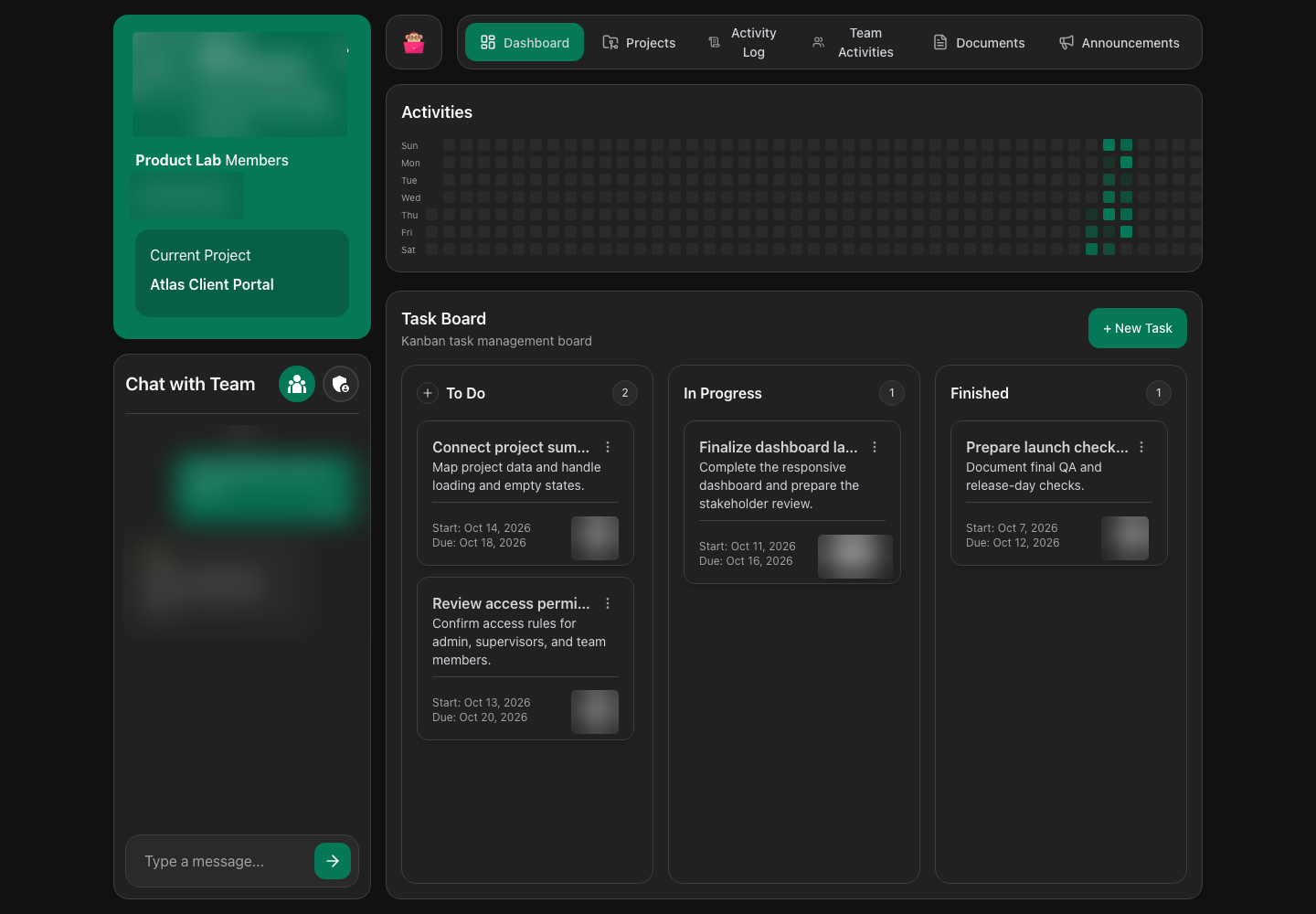Click the shield icon beside Chat with Team
This screenshot has width=1316, height=914.
tap(341, 384)
